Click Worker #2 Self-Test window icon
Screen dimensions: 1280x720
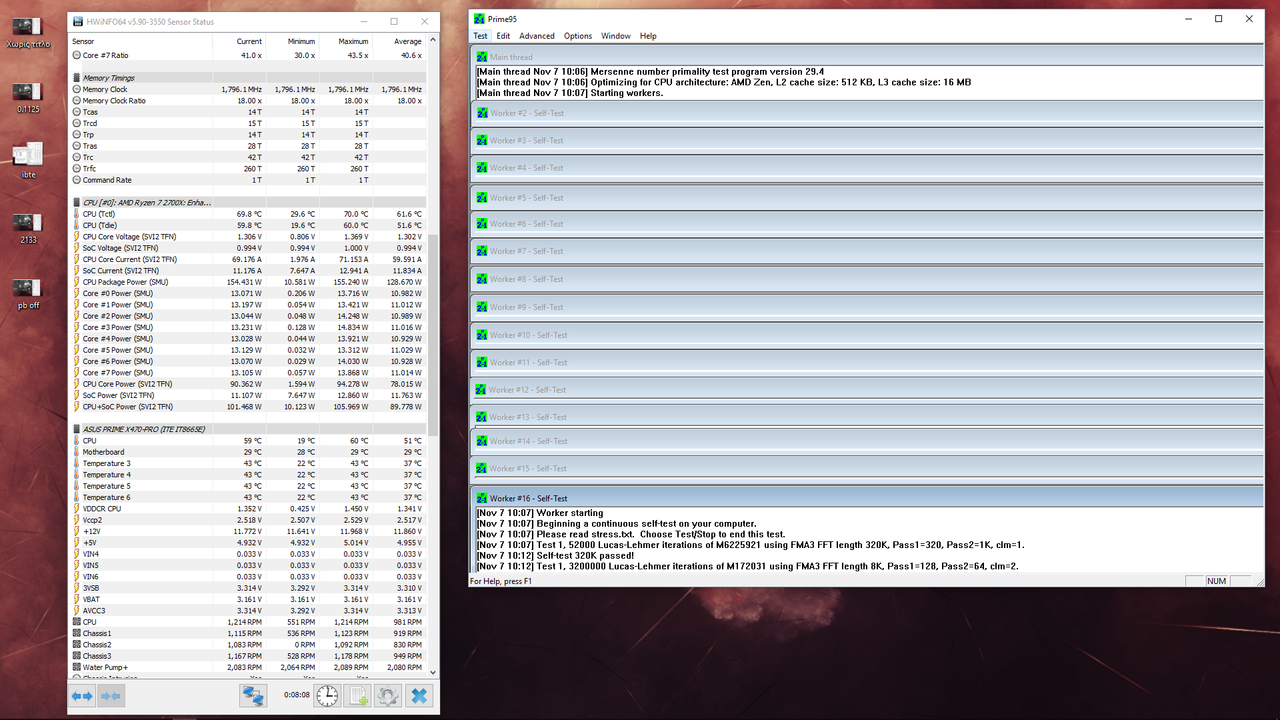(481, 113)
